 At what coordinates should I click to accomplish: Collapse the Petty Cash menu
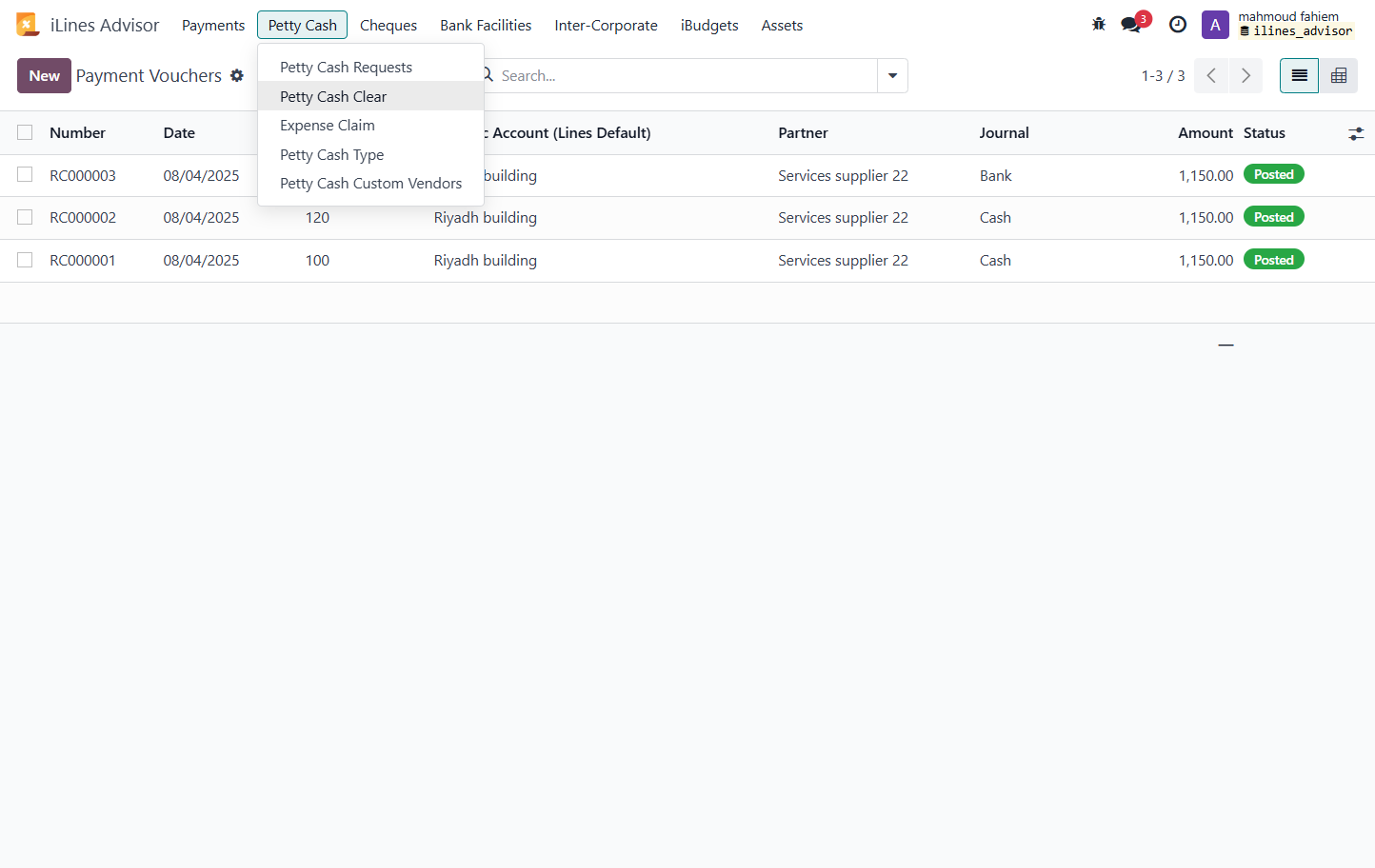click(302, 26)
